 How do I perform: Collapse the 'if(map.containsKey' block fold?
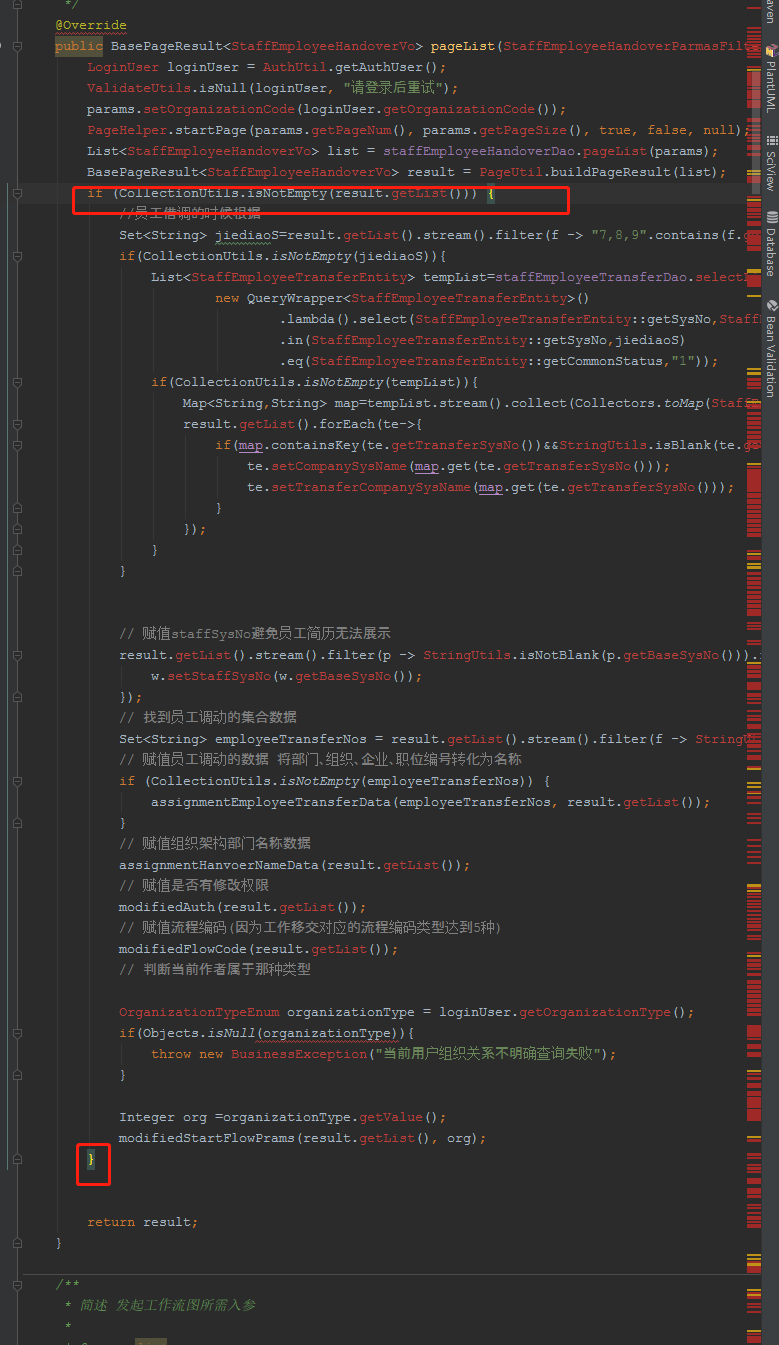pyautogui.click(x=17, y=445)
